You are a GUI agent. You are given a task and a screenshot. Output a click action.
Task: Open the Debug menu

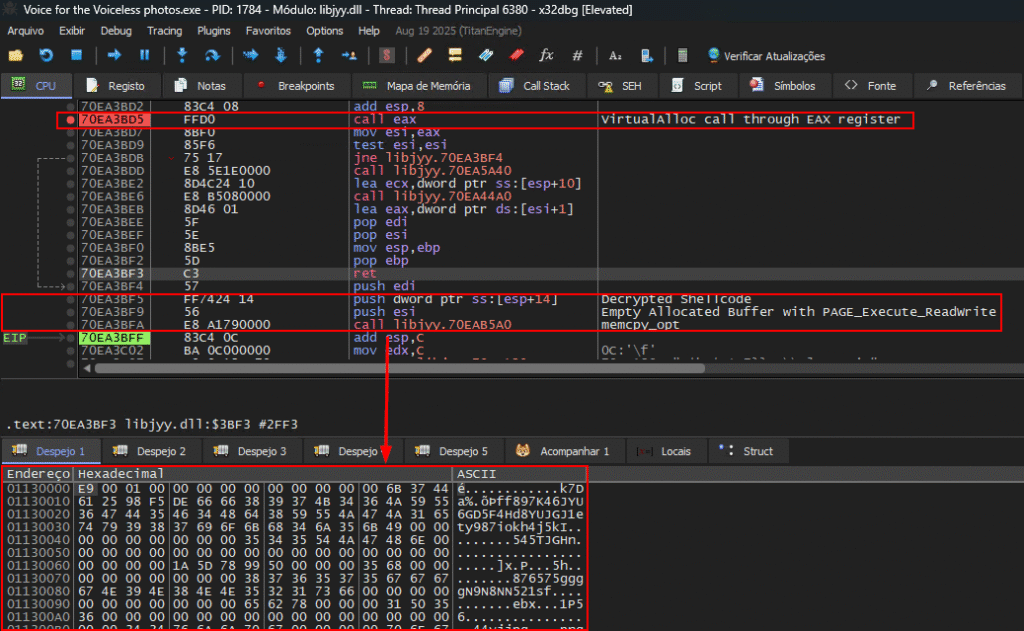116,31
